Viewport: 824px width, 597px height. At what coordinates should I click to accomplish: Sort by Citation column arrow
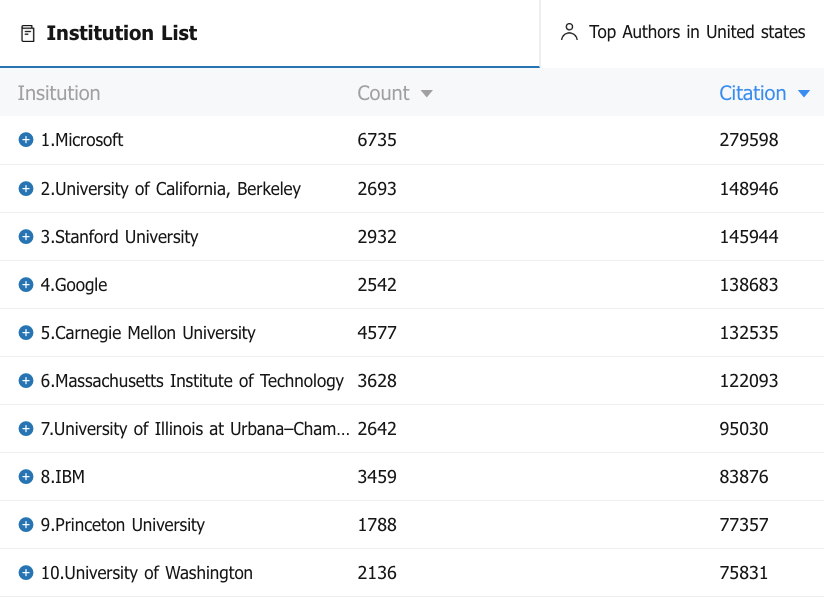(804, 94)
